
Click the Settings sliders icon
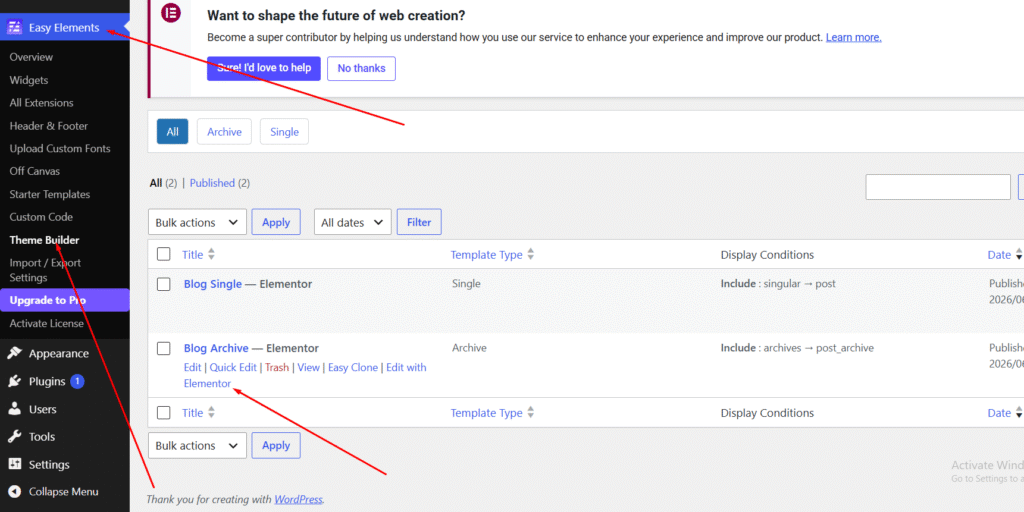tap(14, 464)
